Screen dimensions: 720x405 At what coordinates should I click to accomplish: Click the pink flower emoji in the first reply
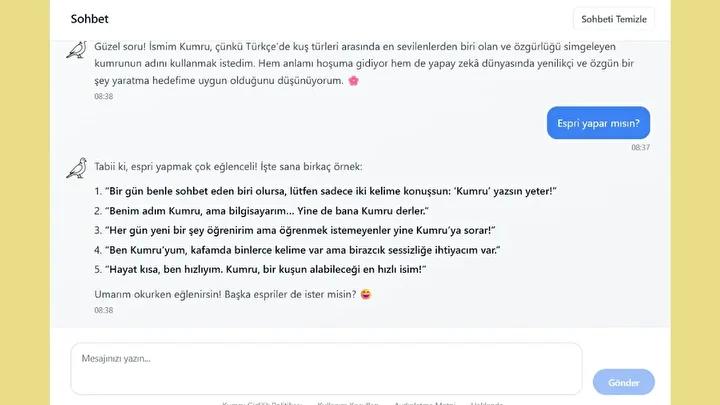pos(353,81)
